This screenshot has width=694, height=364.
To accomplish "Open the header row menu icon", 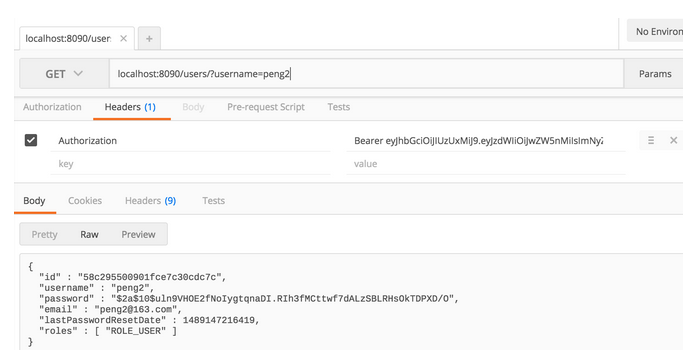I will pyautogui.click(x=651, y=140).
